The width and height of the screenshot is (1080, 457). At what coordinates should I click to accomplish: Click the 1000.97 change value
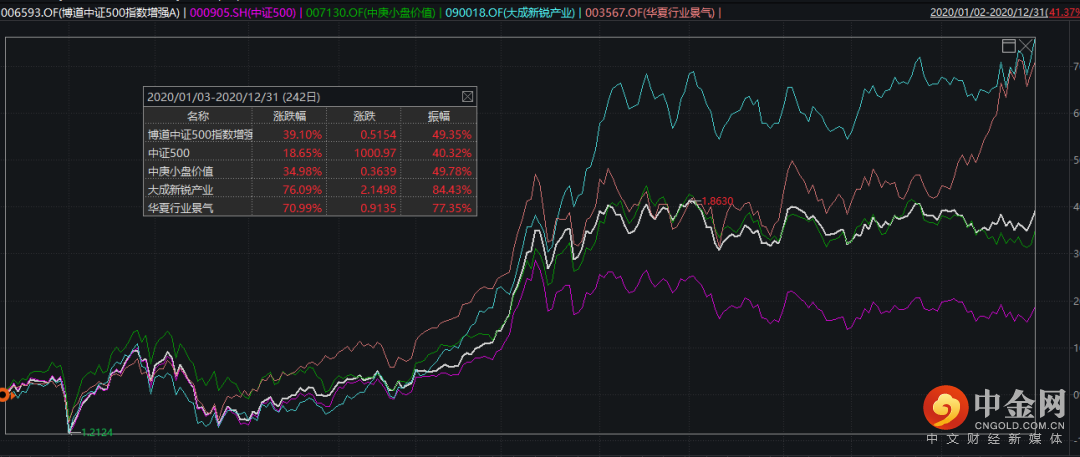click(x=375, y=153)
